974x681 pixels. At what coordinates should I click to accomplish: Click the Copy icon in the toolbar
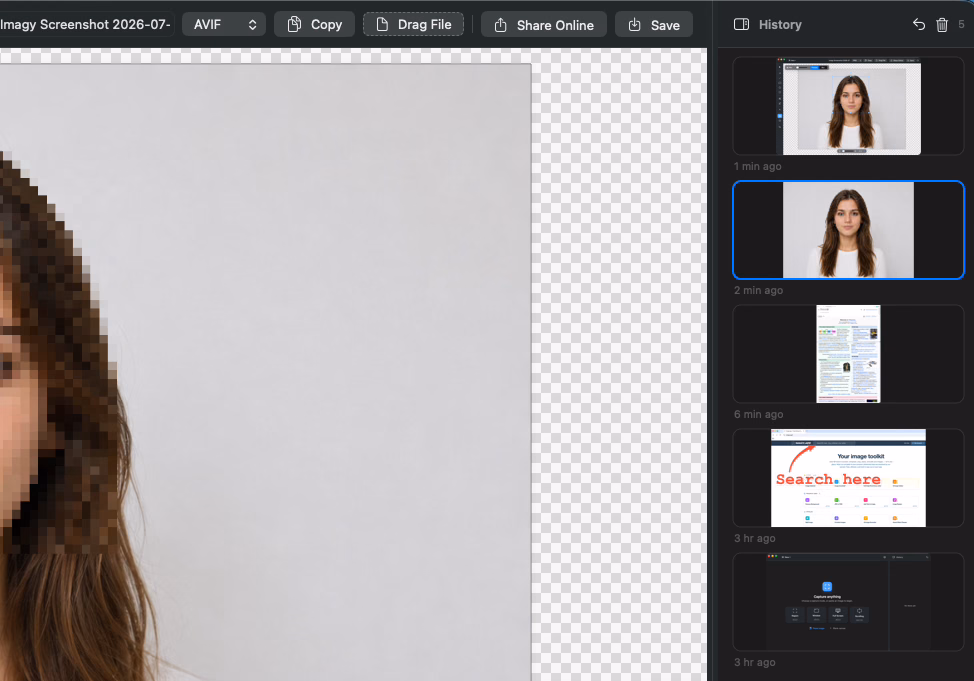[x=294, y=24]
